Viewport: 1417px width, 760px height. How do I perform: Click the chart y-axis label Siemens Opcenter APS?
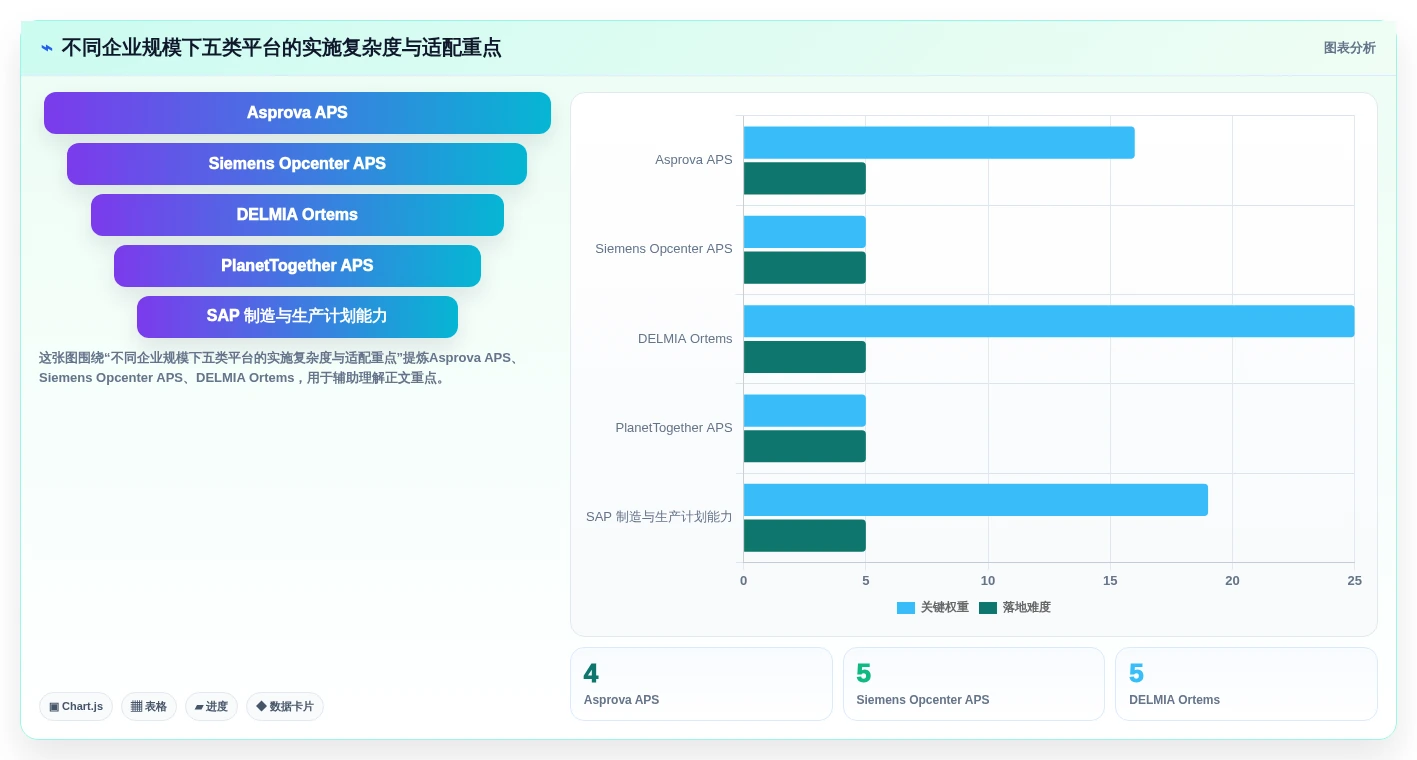click(664, 249)
